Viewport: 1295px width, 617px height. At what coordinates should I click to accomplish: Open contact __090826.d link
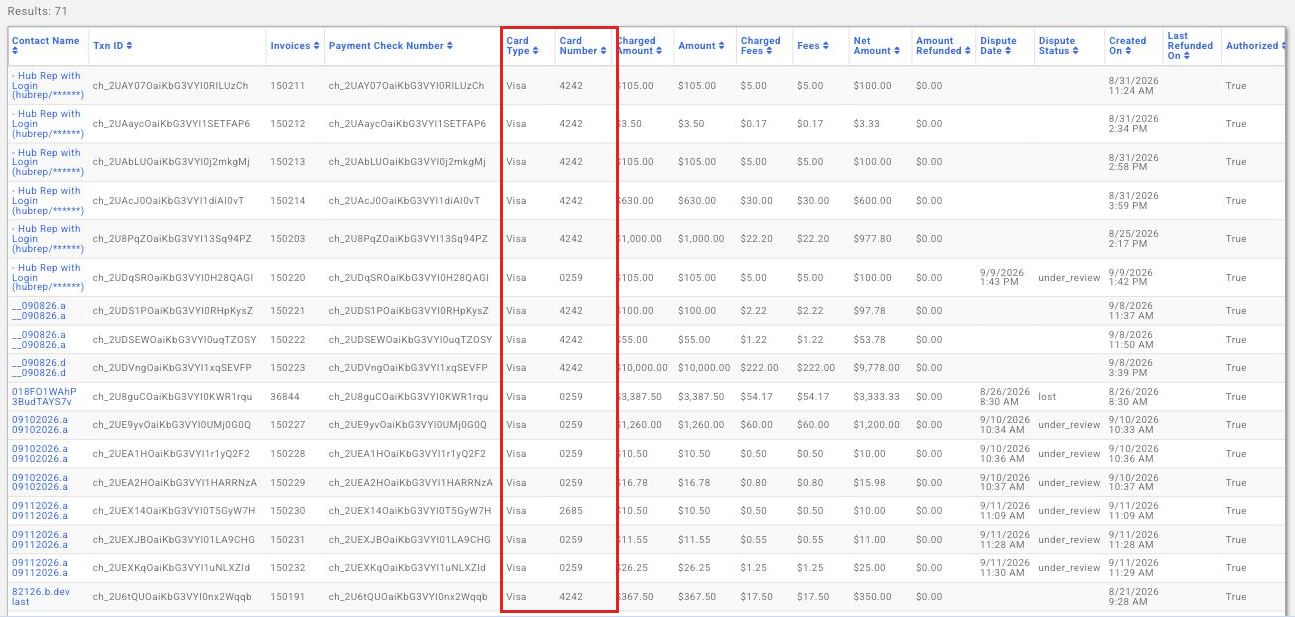point(38,368)
